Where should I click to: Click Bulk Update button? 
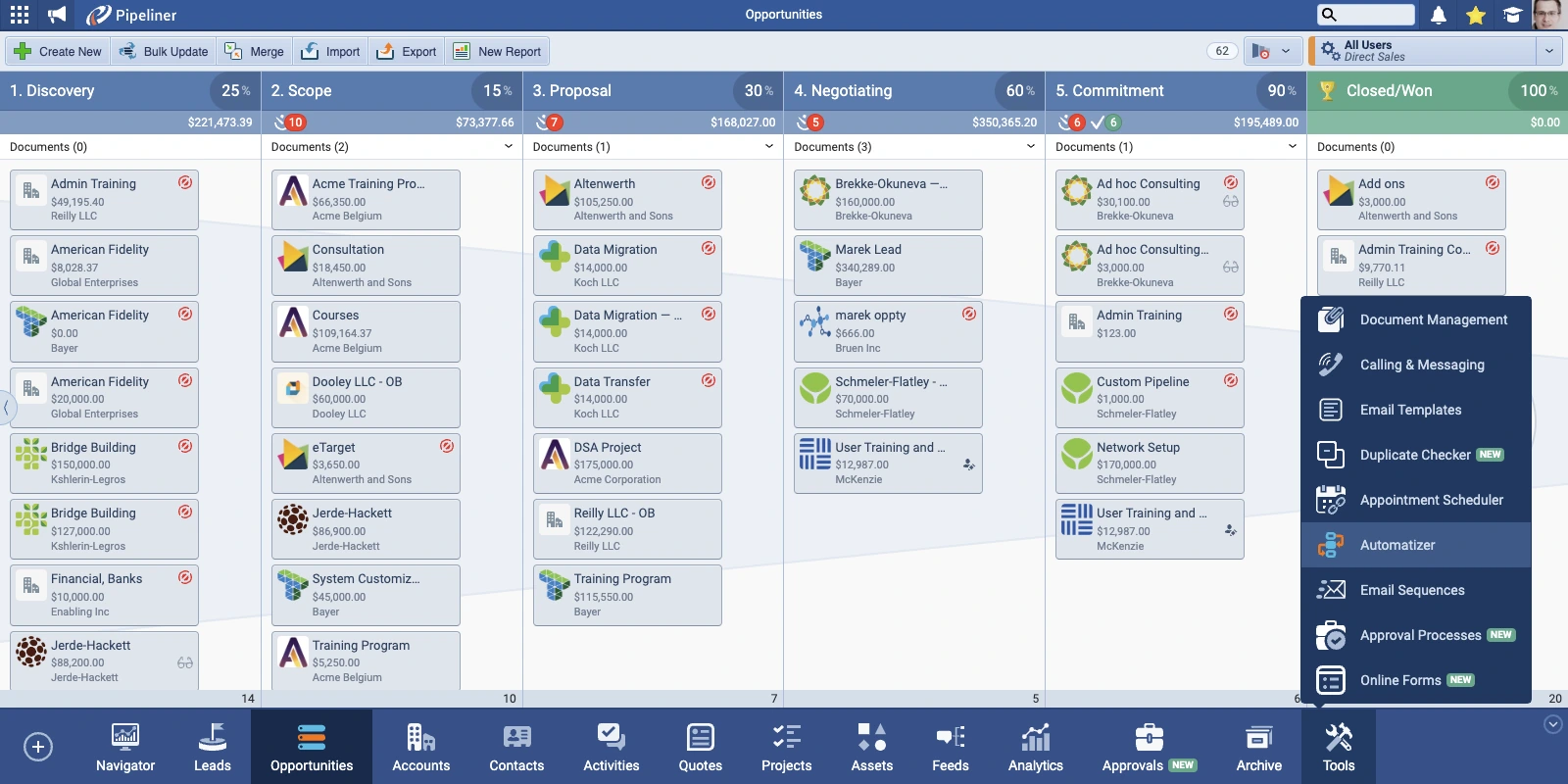(164, 51)
